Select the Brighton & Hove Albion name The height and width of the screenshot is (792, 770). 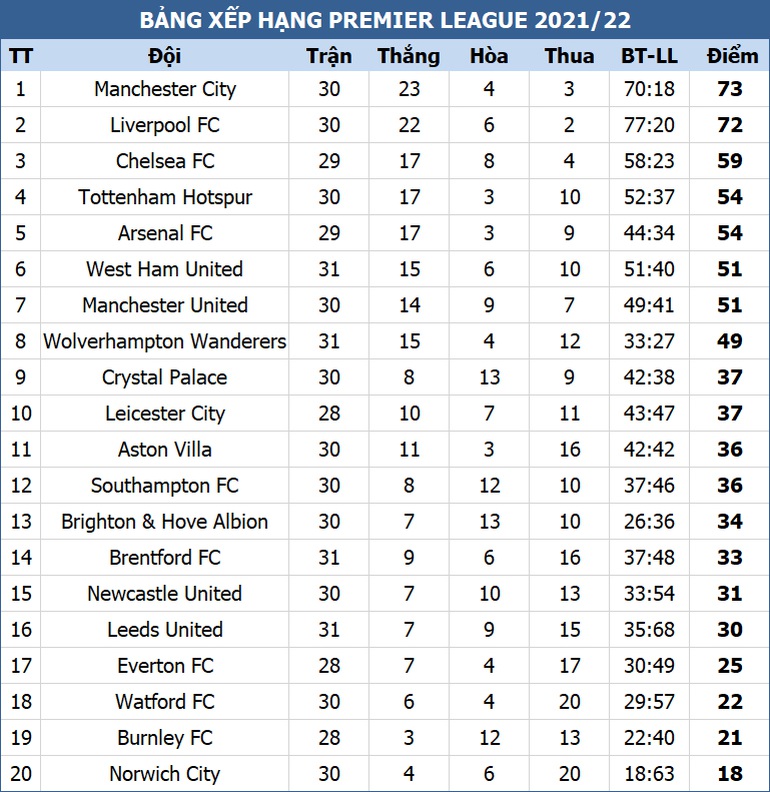(165, 521)
